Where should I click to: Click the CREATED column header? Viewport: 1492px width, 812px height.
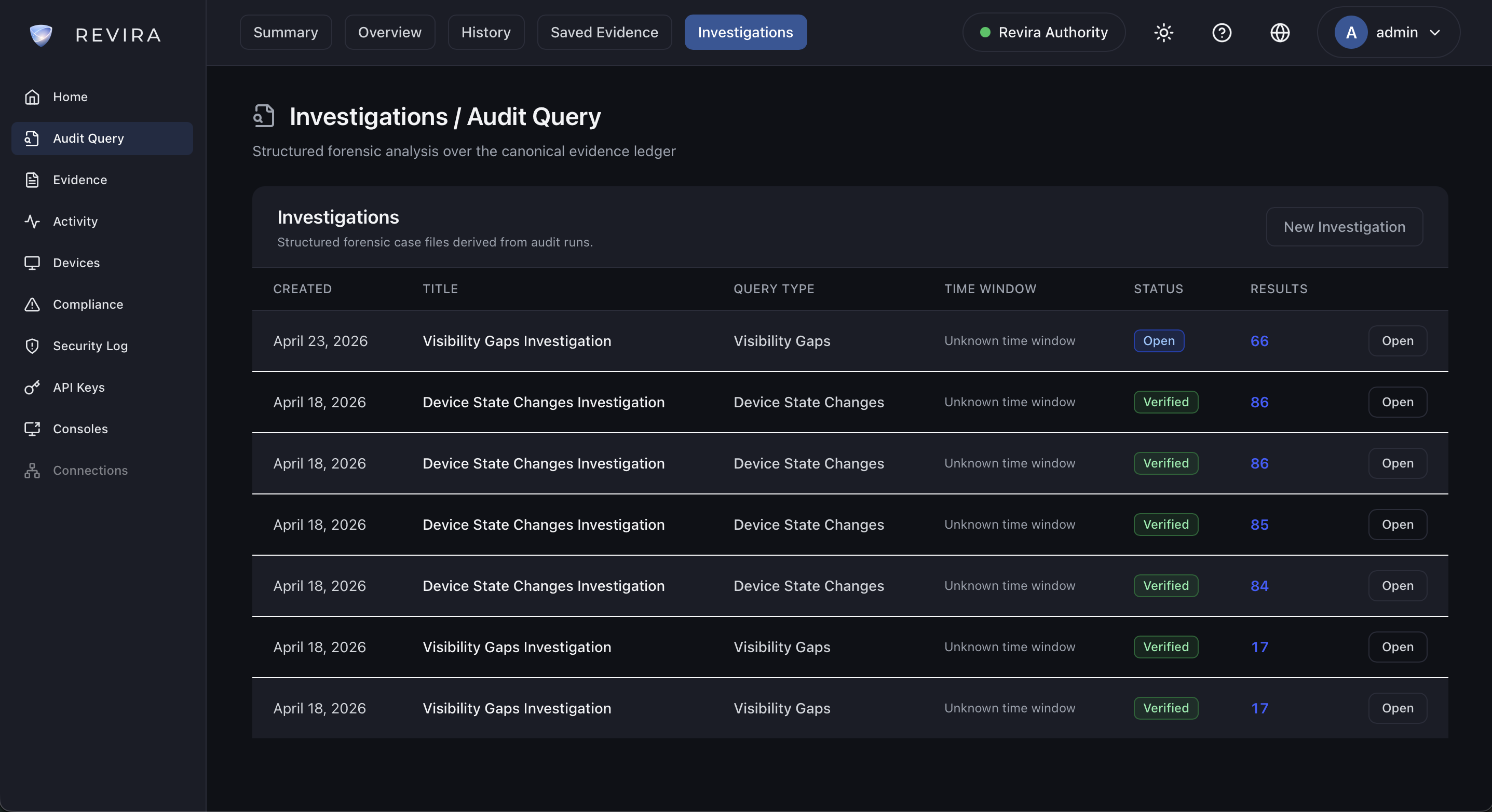302,289
